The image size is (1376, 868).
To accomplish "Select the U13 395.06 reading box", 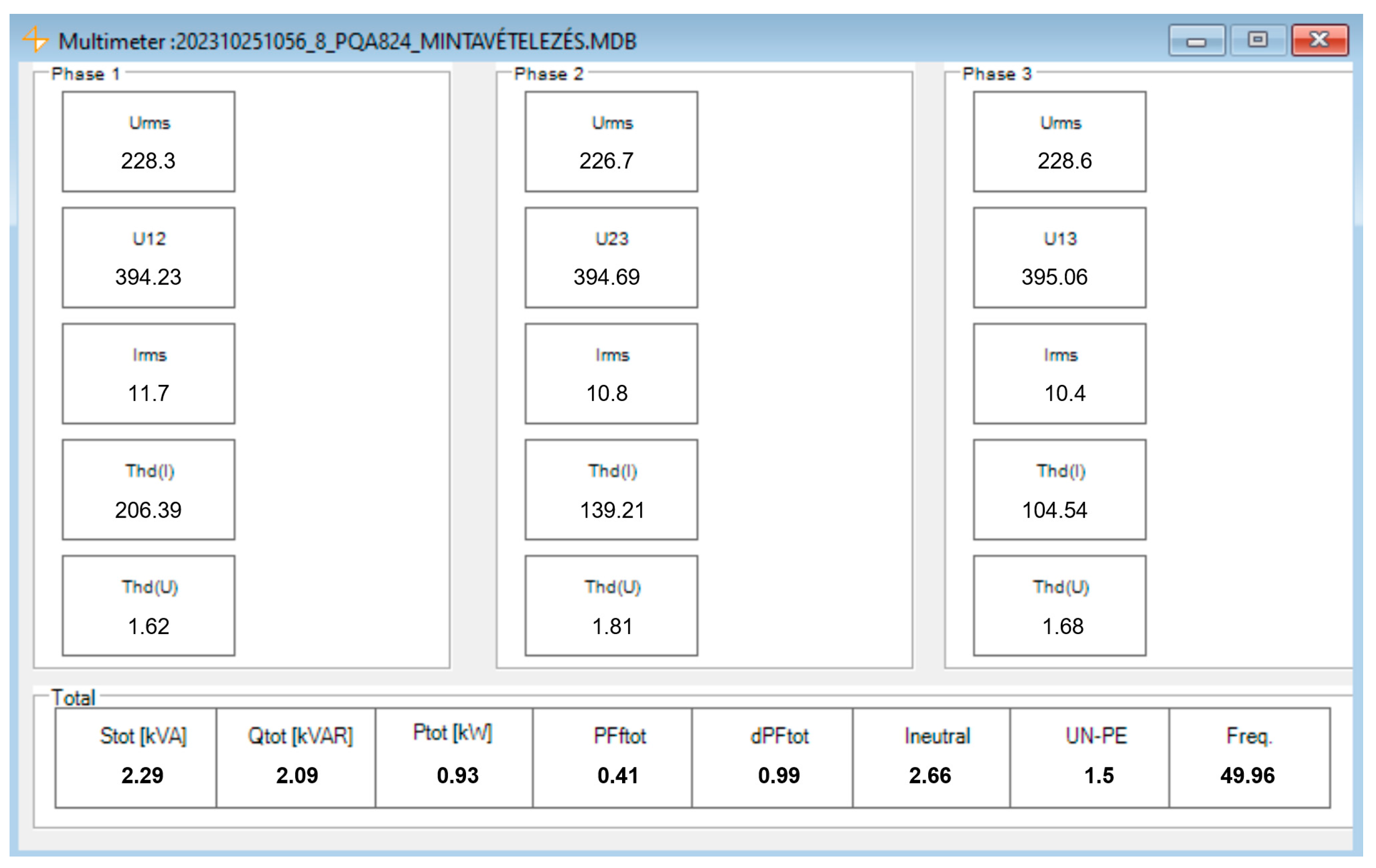I will click(1059, 258).
